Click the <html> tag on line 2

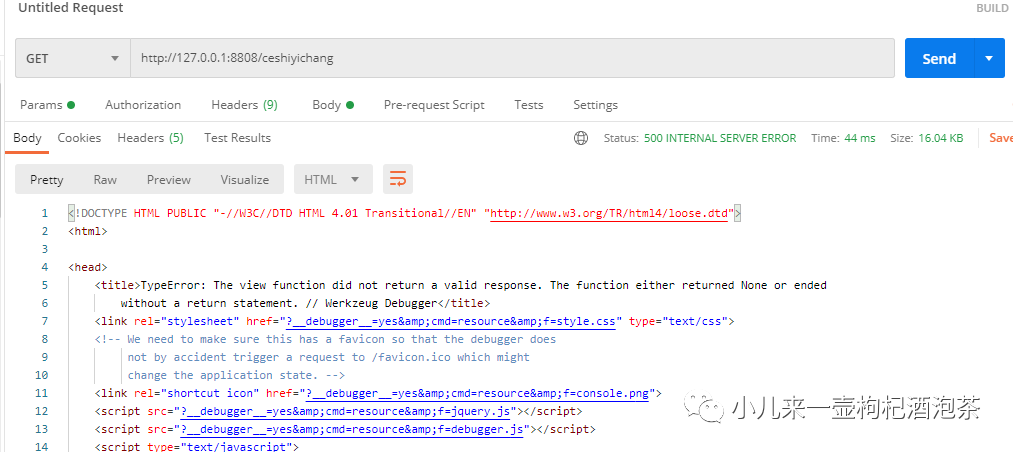coord(87,231)
